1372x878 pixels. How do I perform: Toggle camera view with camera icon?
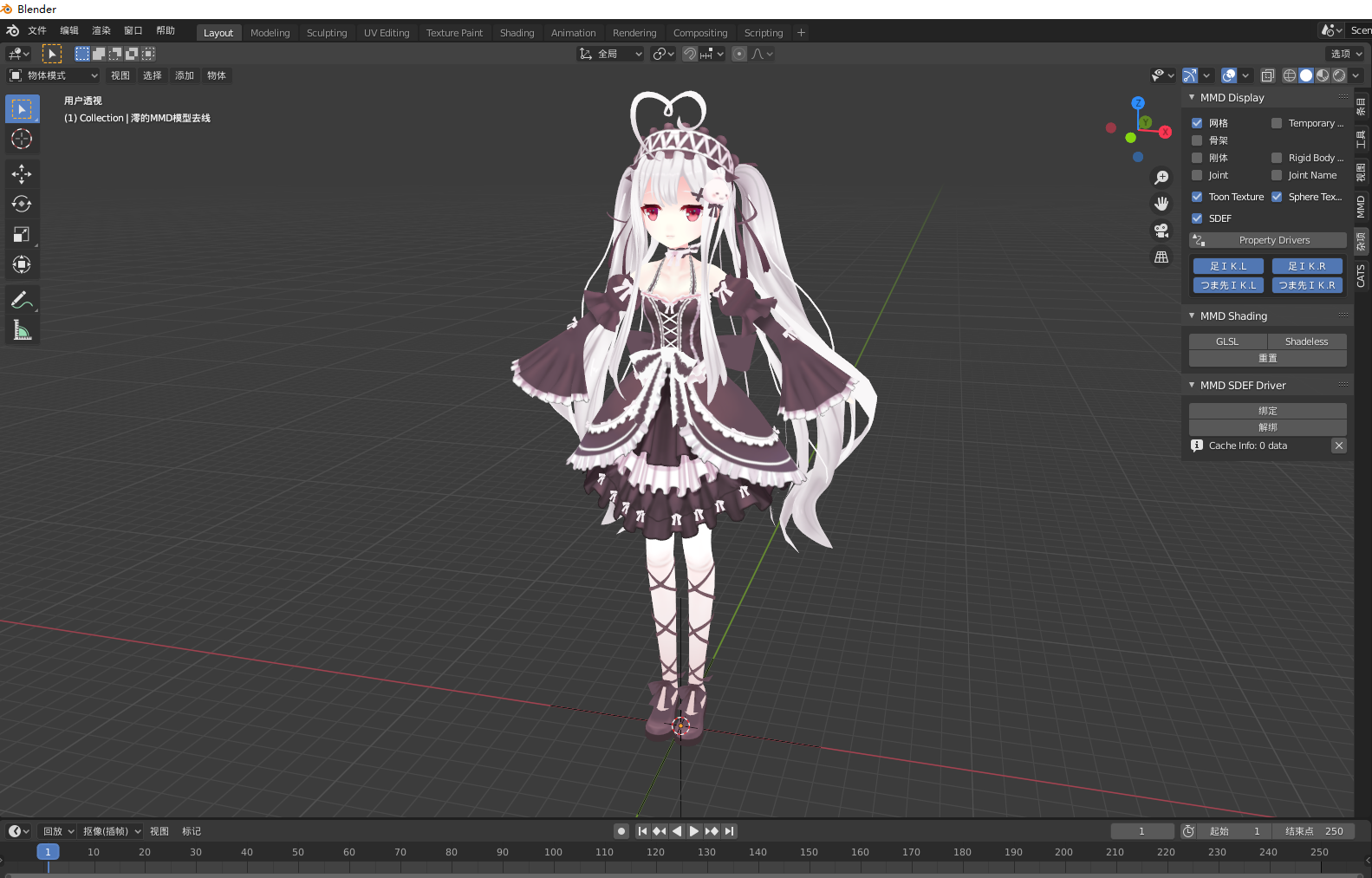(1161, 231)
